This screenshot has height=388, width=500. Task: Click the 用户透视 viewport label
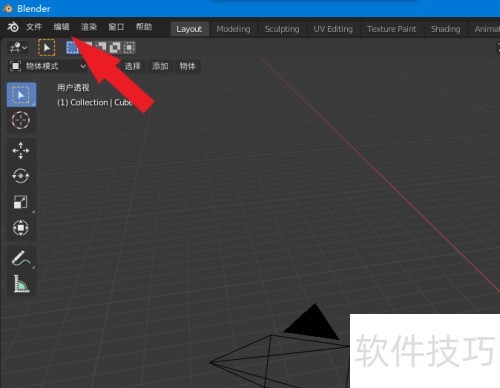click(73, 87)
